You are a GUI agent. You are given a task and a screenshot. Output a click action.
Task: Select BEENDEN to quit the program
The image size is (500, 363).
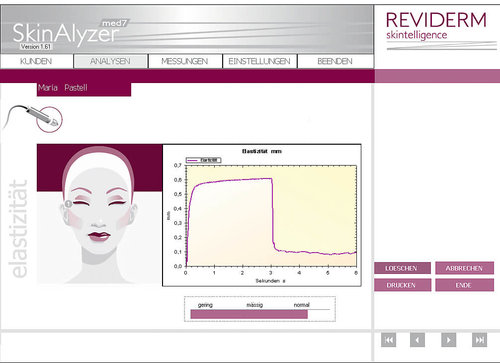coord(335,61)
